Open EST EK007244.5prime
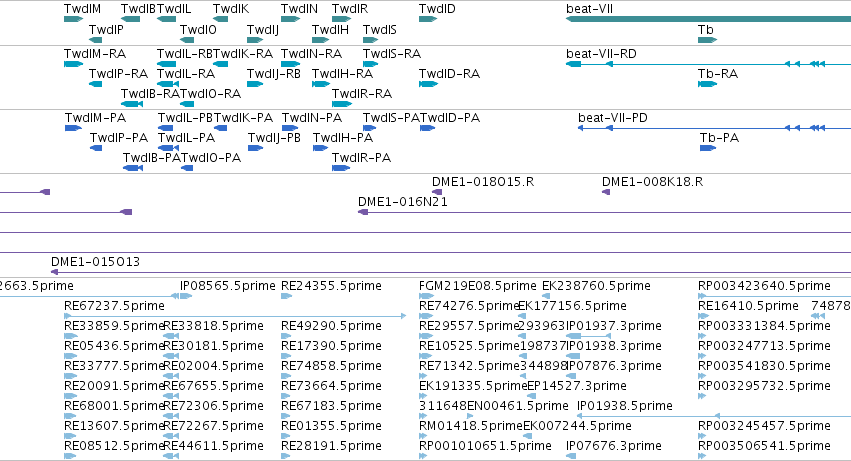 pyautogui.click(x=577, y=426)
